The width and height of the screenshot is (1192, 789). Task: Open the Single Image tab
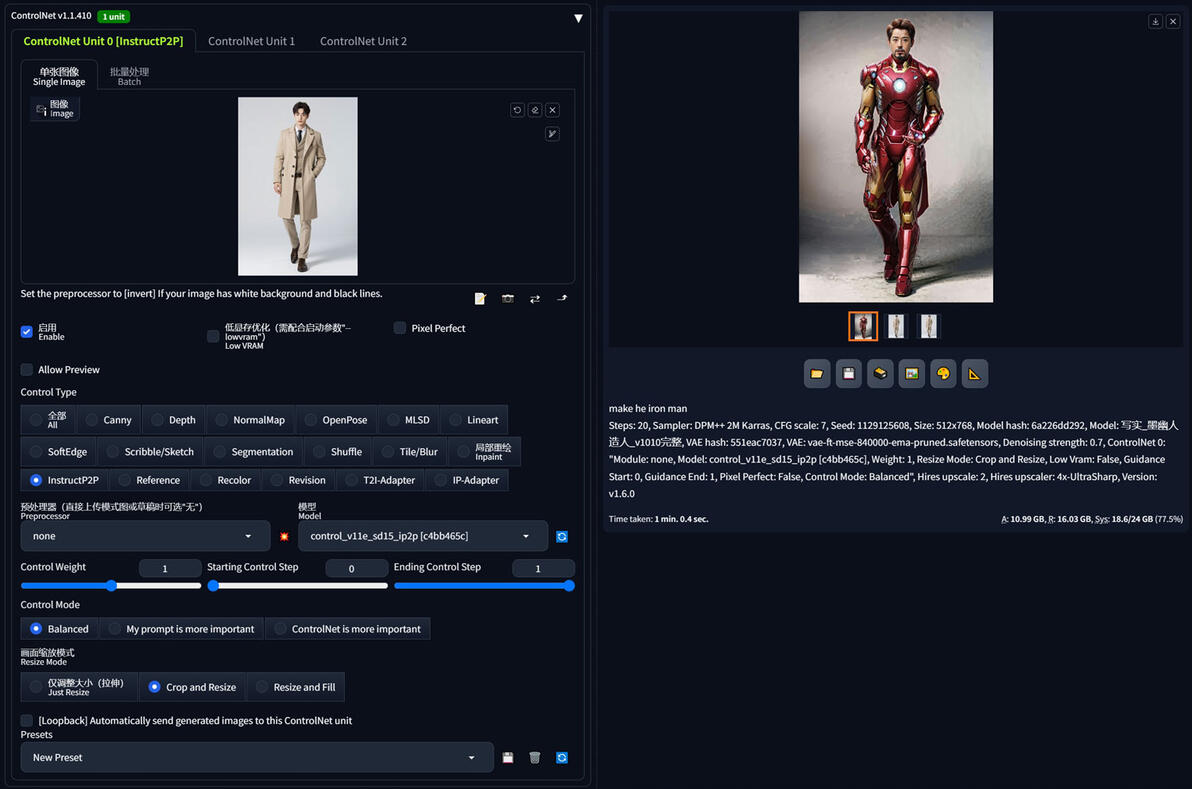59,76
